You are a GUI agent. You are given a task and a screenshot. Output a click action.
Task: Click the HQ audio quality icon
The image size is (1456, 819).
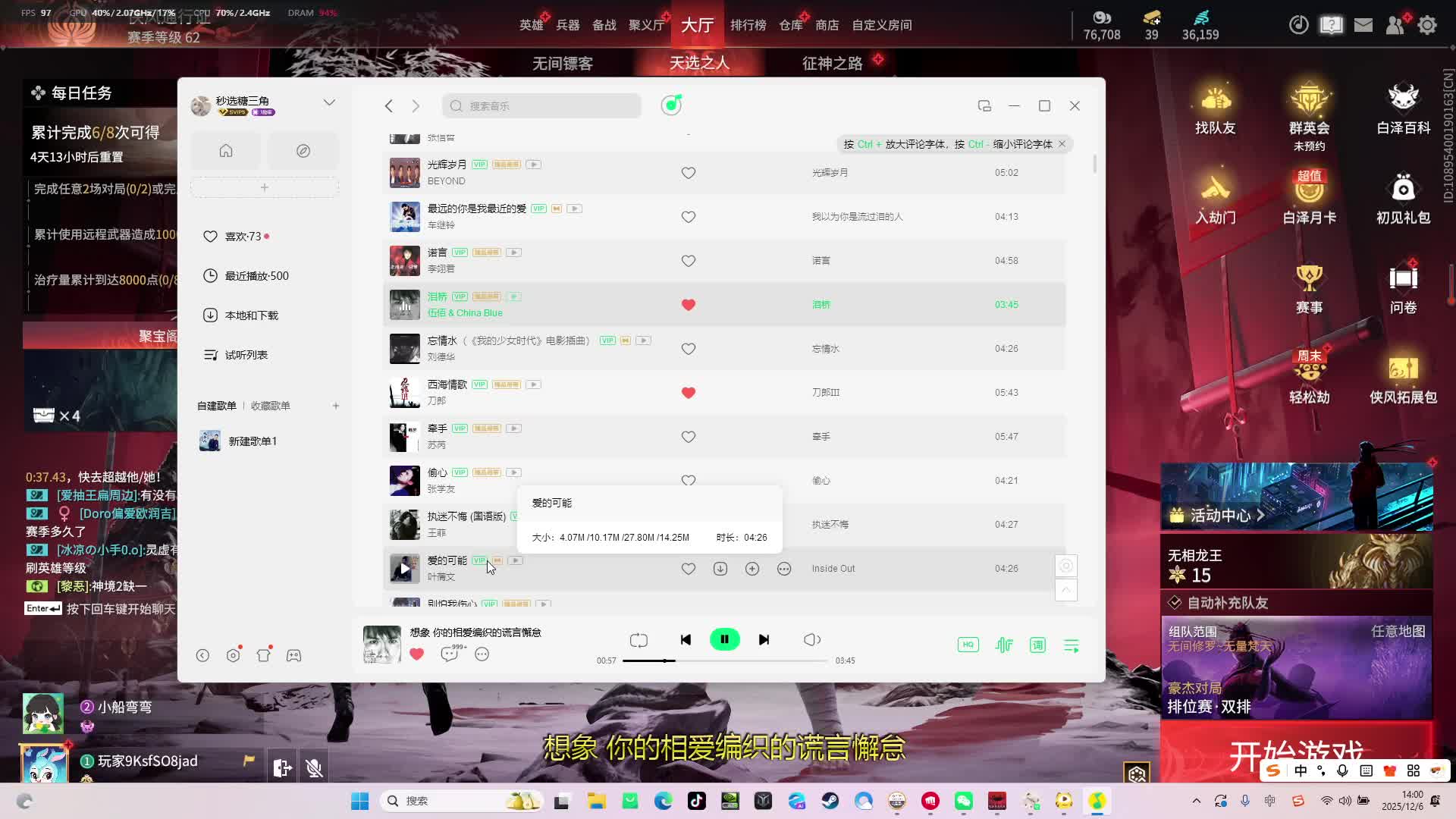tap(968, 645)
